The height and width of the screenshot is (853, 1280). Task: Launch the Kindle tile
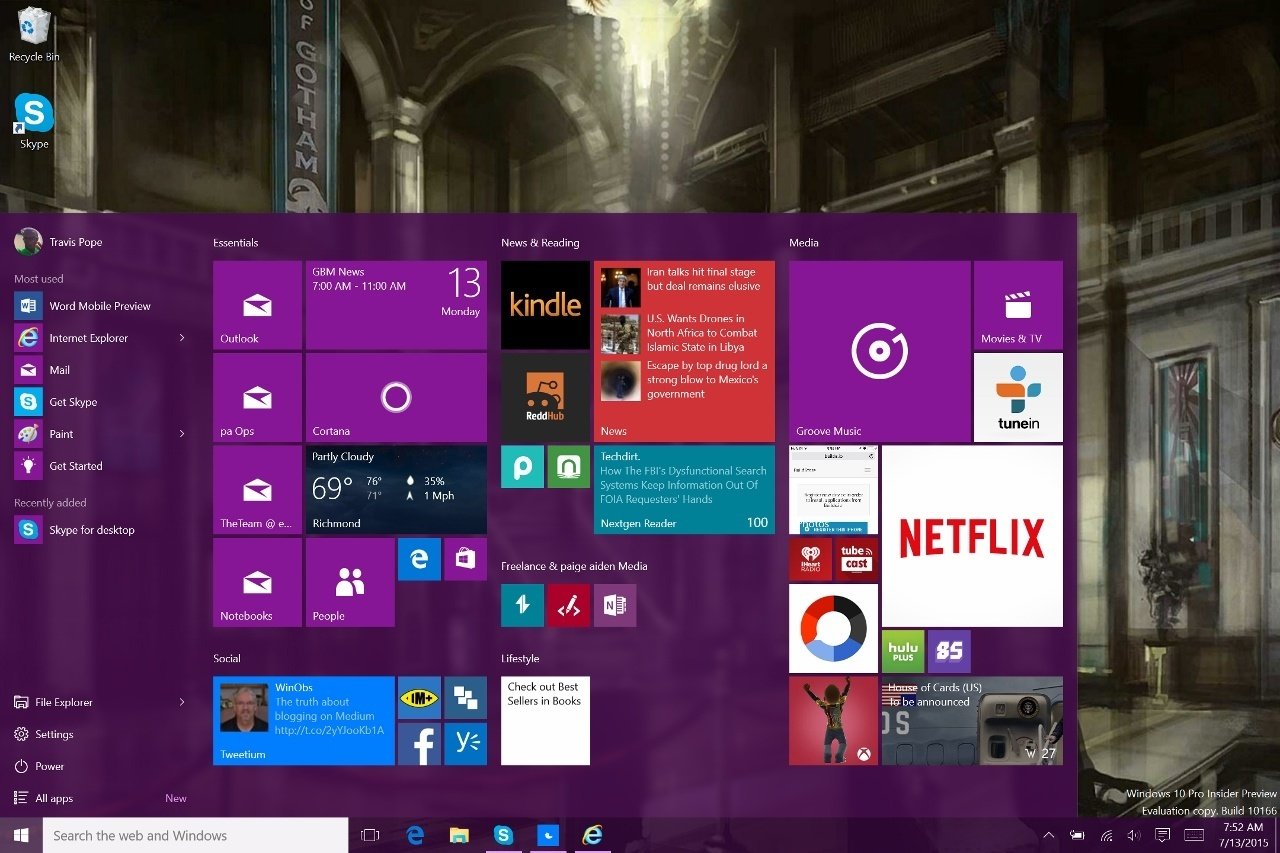[x=545, y=305]
